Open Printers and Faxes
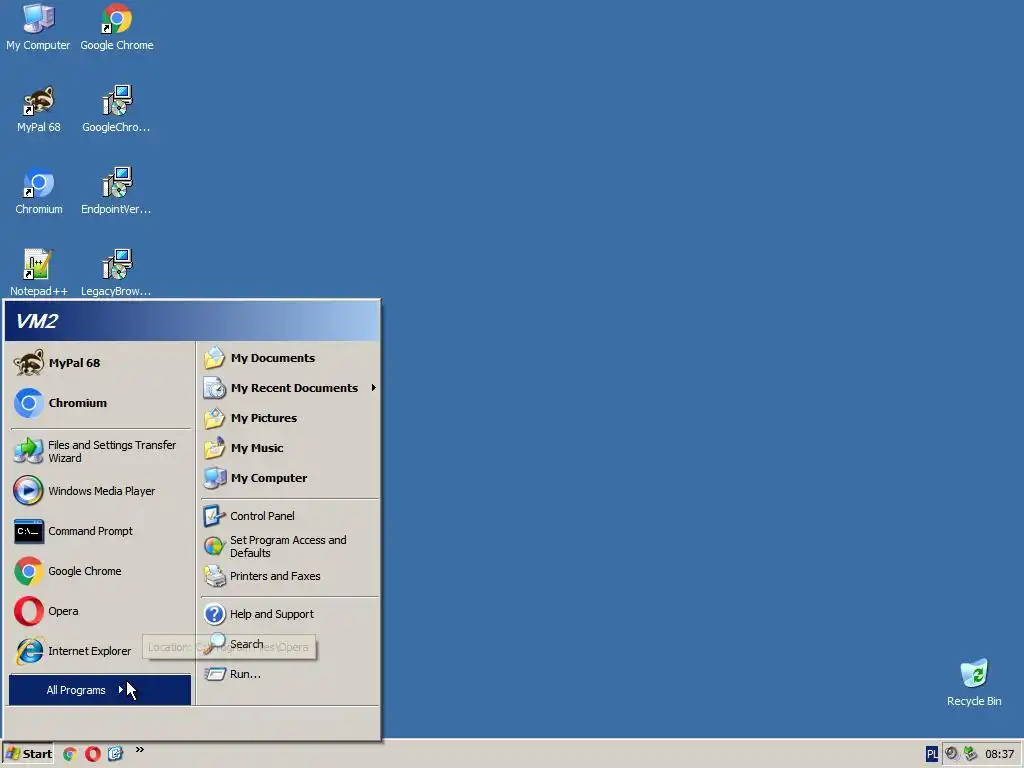The image size is (1024, 768). 289,576
